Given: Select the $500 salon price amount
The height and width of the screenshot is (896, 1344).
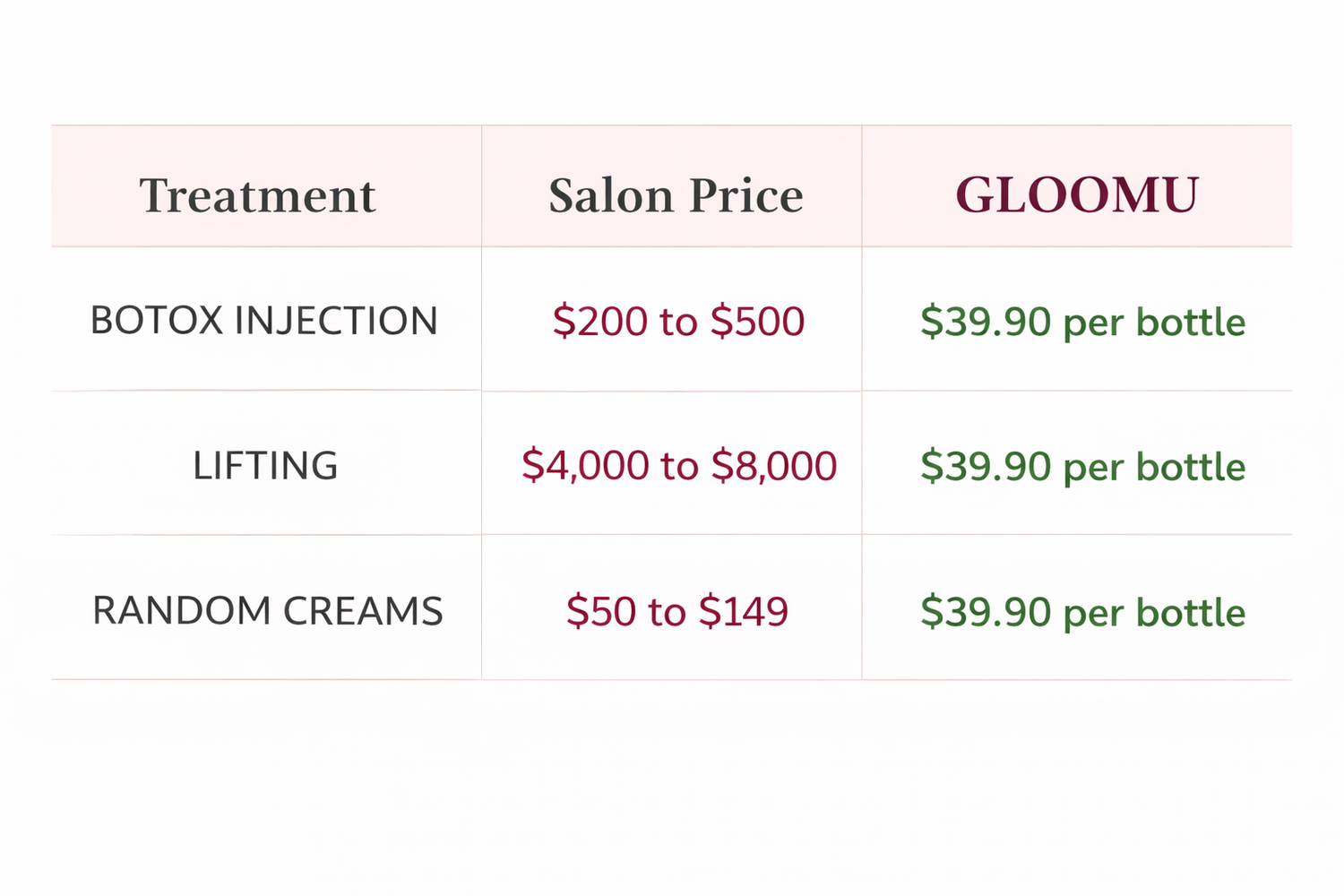Looking at the screenshot, I should point(757,322).
